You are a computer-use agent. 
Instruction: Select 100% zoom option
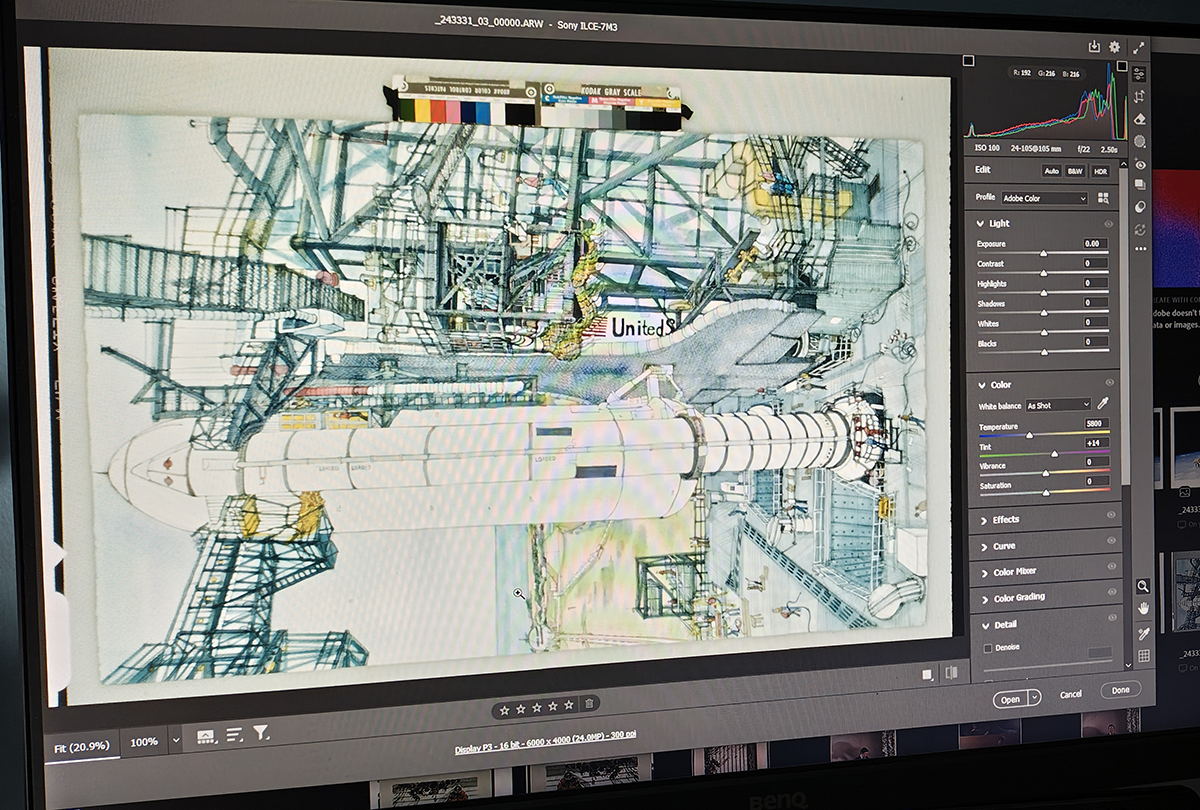[x=144, y=742]
